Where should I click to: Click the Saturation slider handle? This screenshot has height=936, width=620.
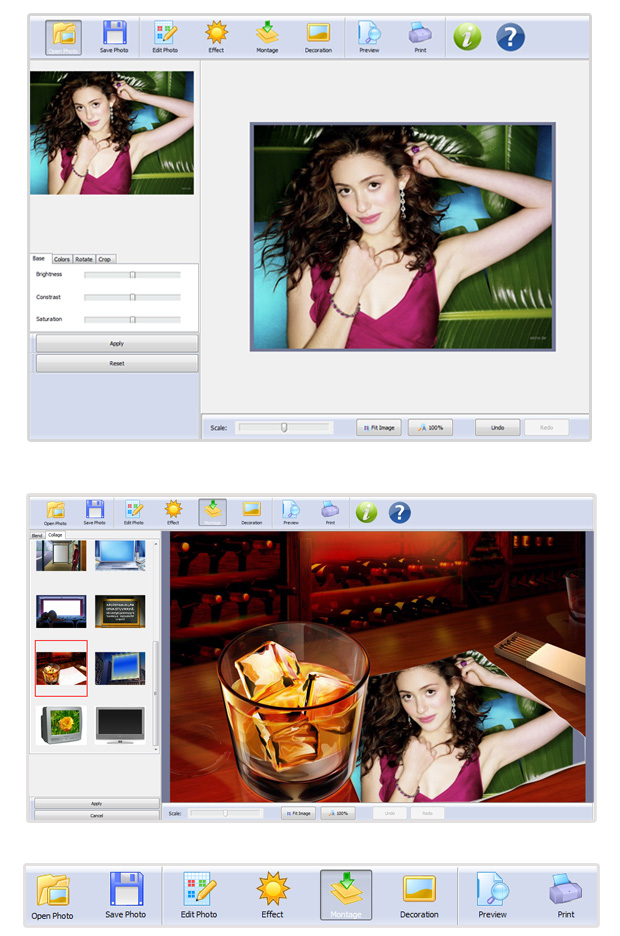point(132,319)
